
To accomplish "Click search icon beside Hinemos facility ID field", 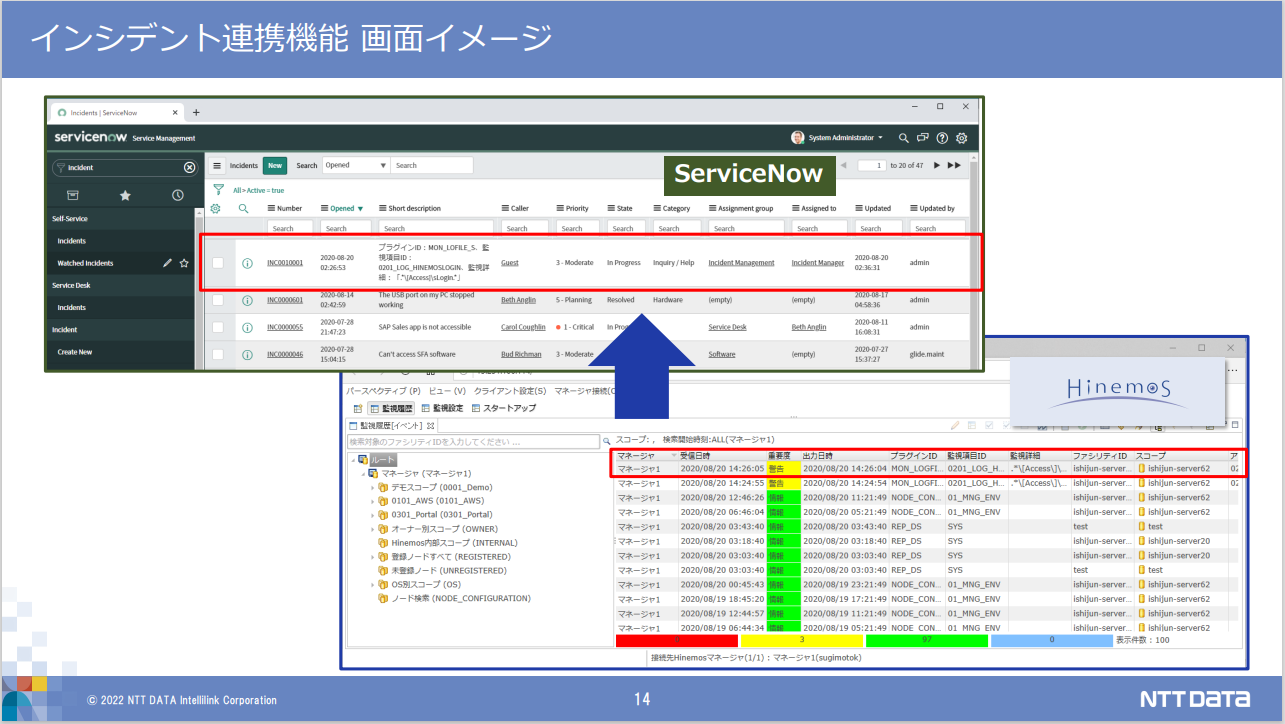I will pyautogui.click(x=607, y=441).
